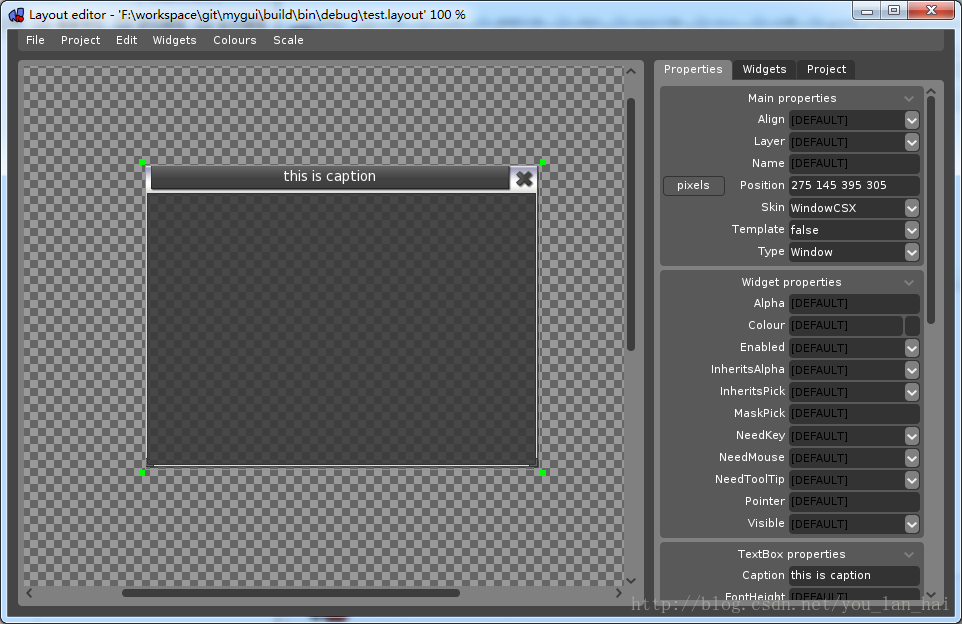Click the MaskPick input field
Image resolution: width=962 pixels, height=624 pixels.
click(854, 414)
